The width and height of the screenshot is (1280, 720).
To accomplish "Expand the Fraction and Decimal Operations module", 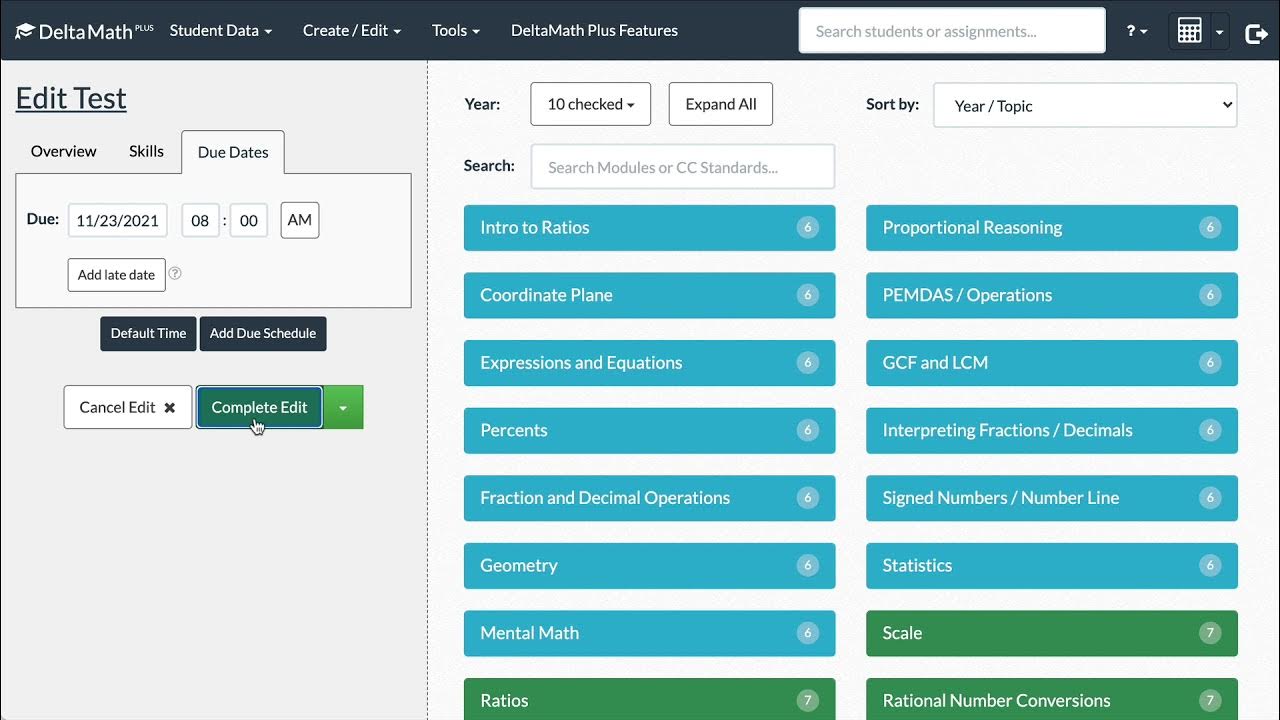I will click(x=650, y=498).
